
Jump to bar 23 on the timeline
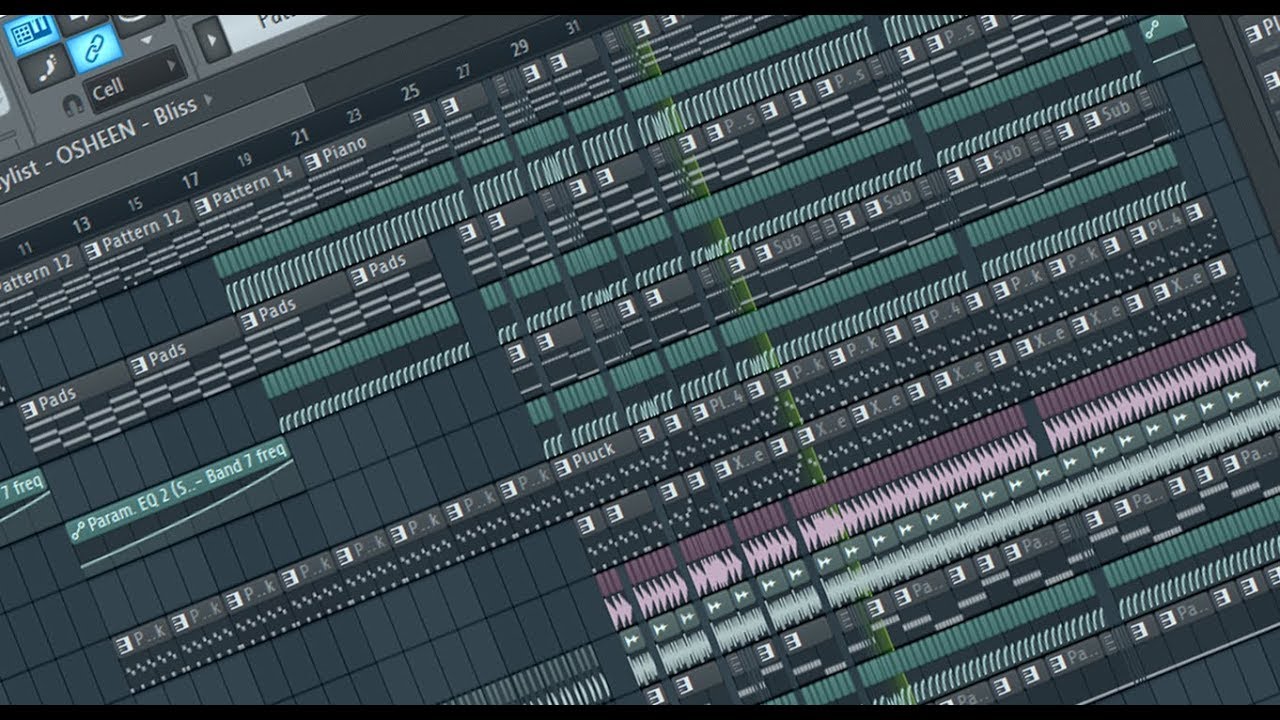click(355, 115)
